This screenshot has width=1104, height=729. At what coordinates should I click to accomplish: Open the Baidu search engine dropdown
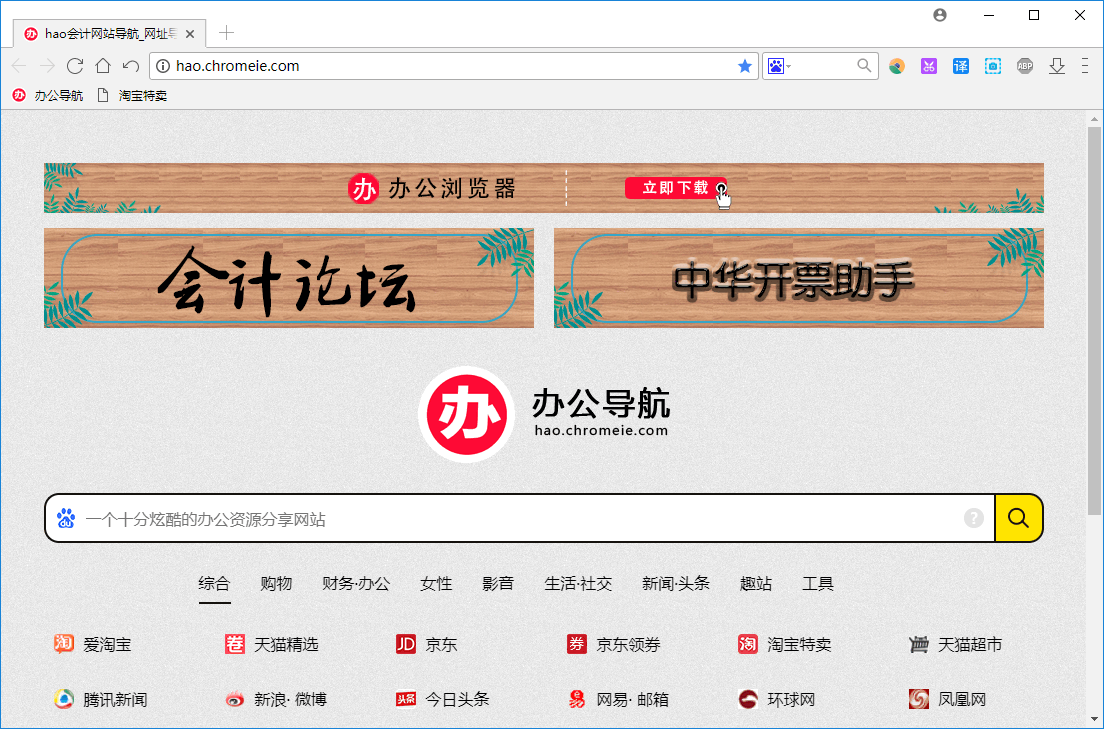point(779,66)
